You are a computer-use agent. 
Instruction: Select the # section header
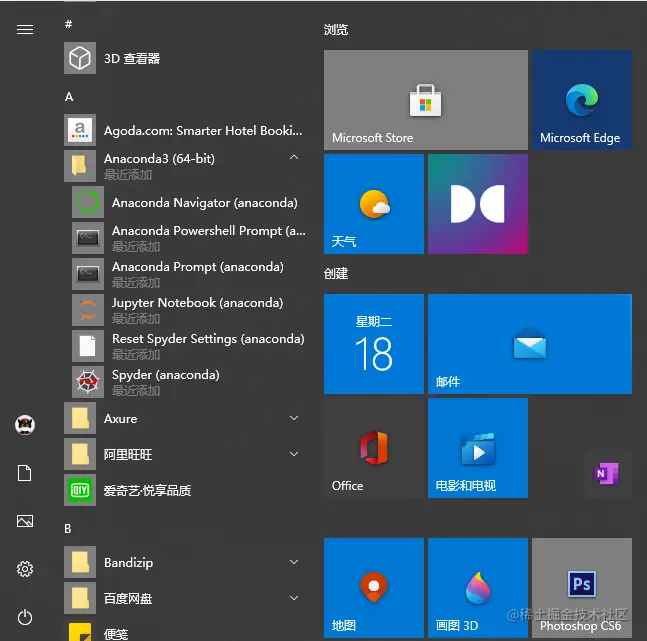click(x=68, y=24)
